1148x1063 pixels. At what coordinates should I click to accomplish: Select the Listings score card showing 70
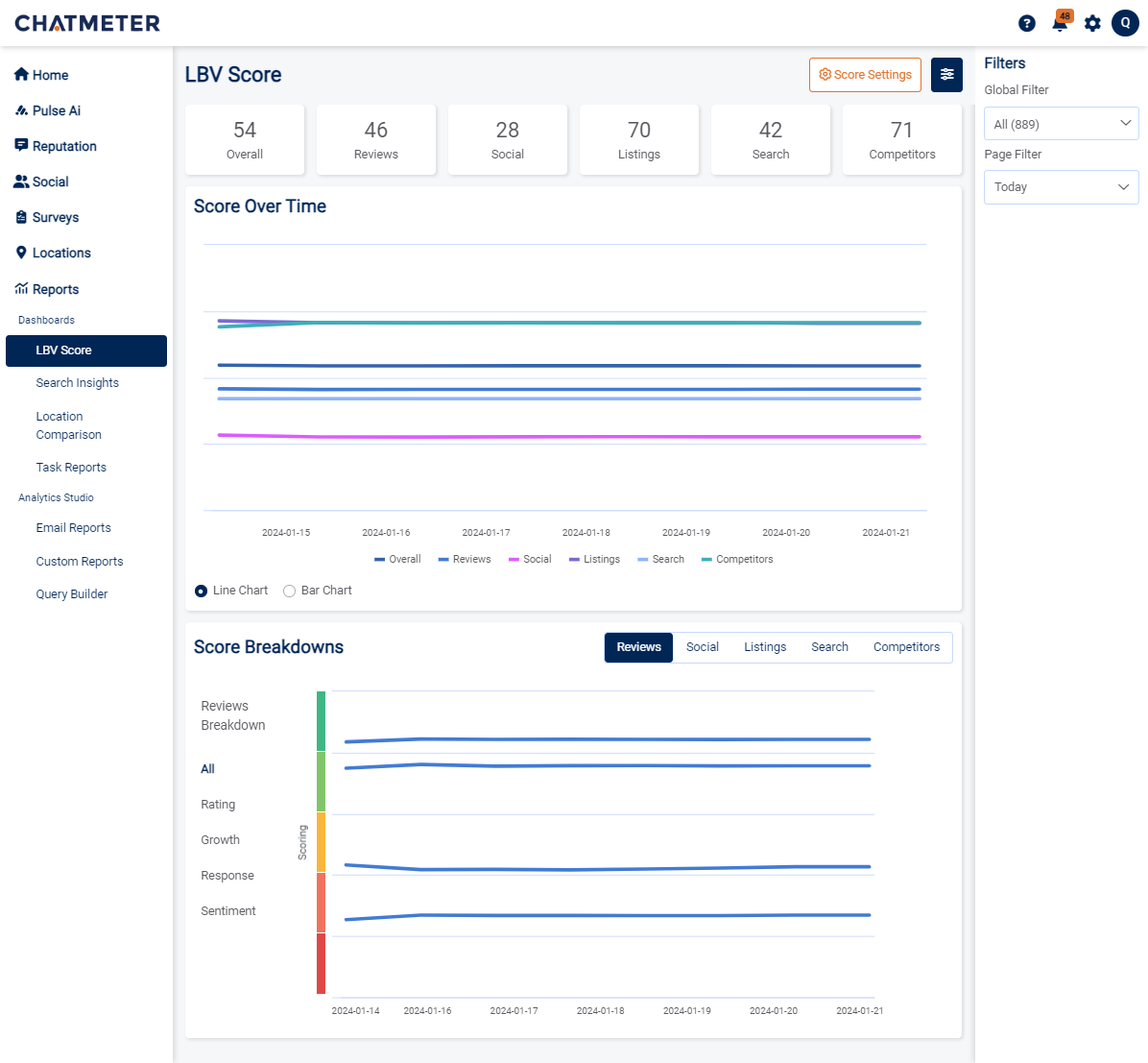(638, 140)
